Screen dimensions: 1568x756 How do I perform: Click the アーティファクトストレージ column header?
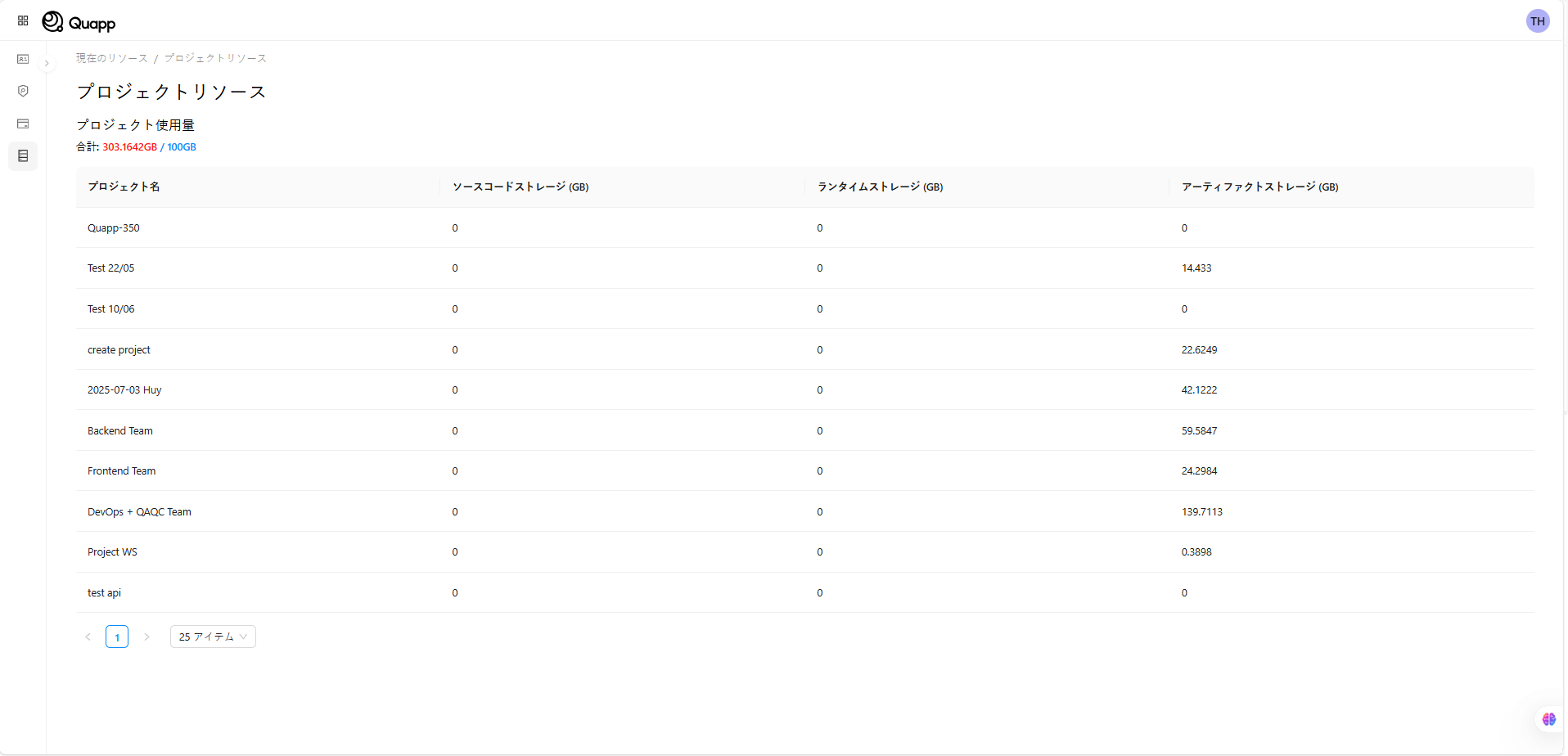pyautogui.click(x=1259, y=187)
